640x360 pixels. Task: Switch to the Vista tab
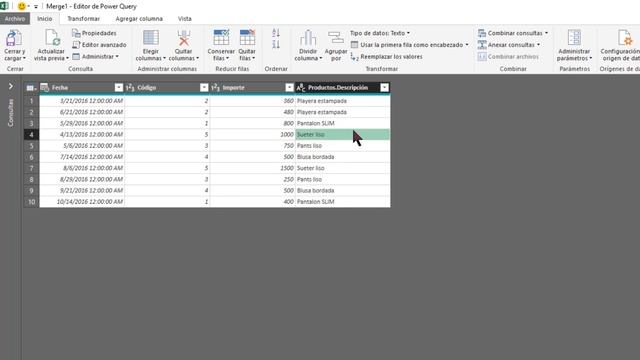pyautogui.click(x=184, y=19)
